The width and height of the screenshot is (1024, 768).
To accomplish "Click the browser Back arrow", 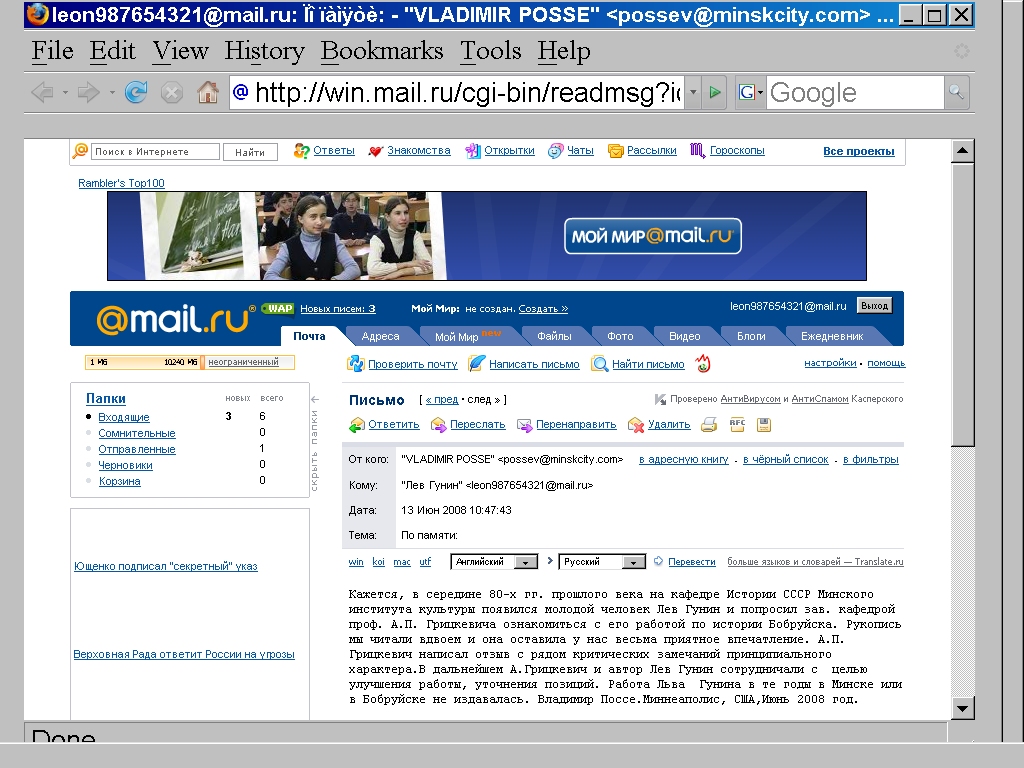I will coord(42,93).
